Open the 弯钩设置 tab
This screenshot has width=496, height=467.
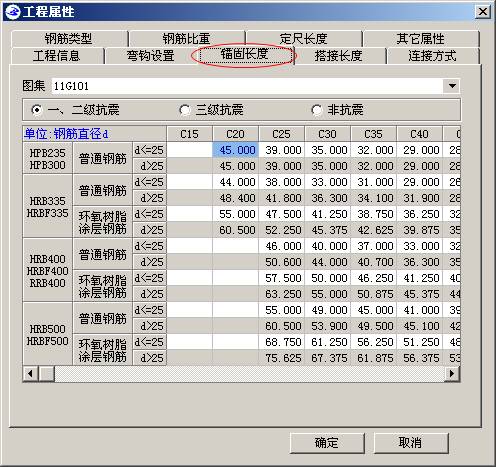[x=151, y=56]
